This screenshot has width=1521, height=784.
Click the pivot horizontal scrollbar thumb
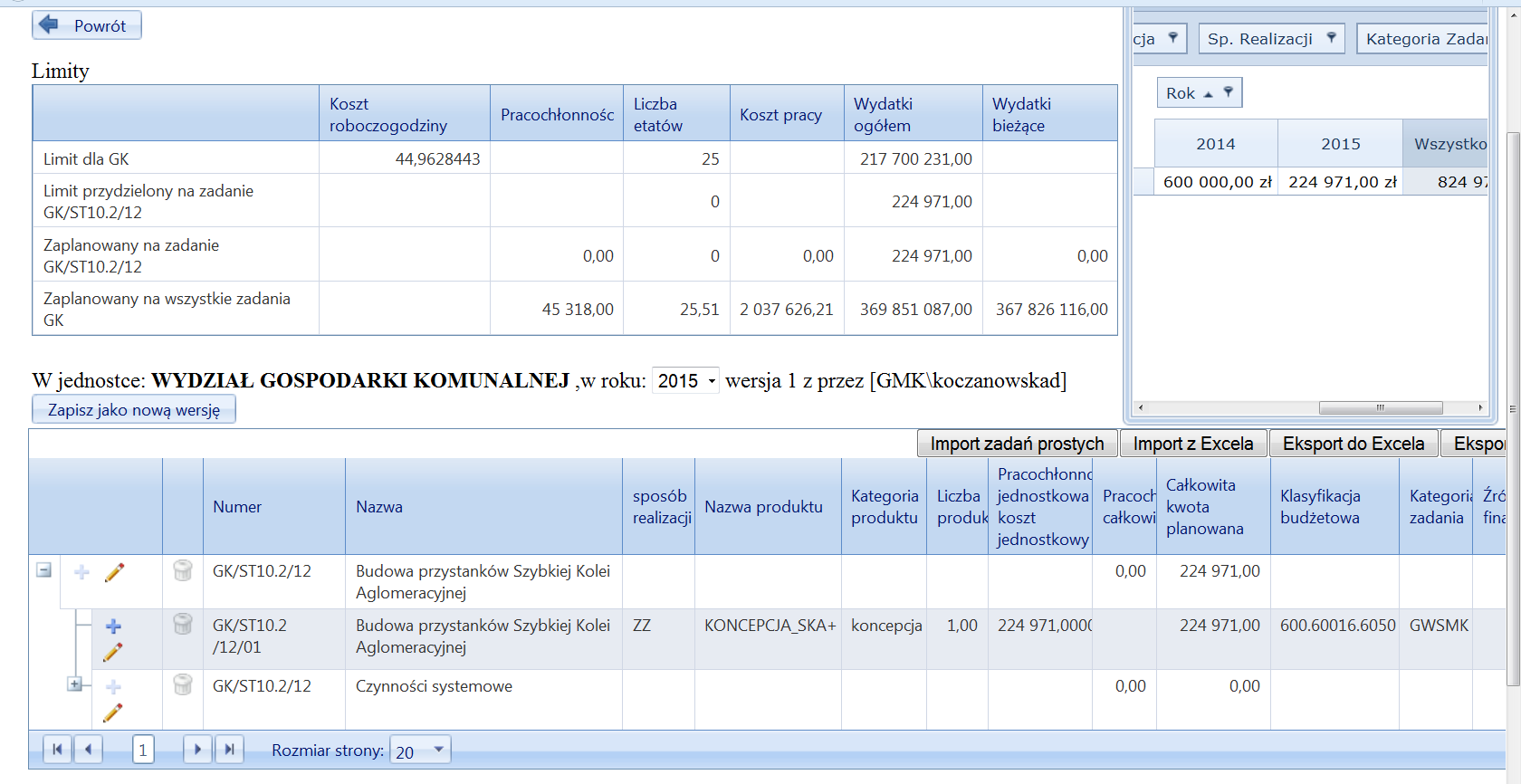coord(1381,407)
